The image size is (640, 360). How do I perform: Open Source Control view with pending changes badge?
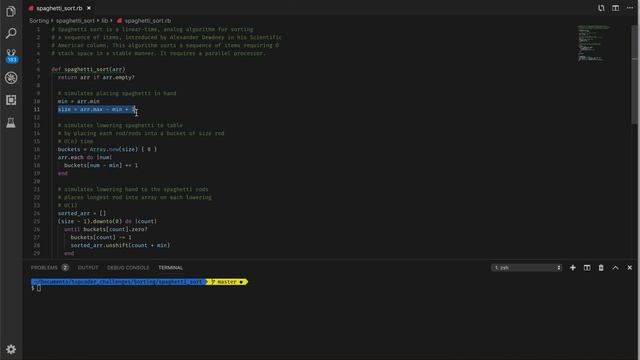tap(11, 56)
